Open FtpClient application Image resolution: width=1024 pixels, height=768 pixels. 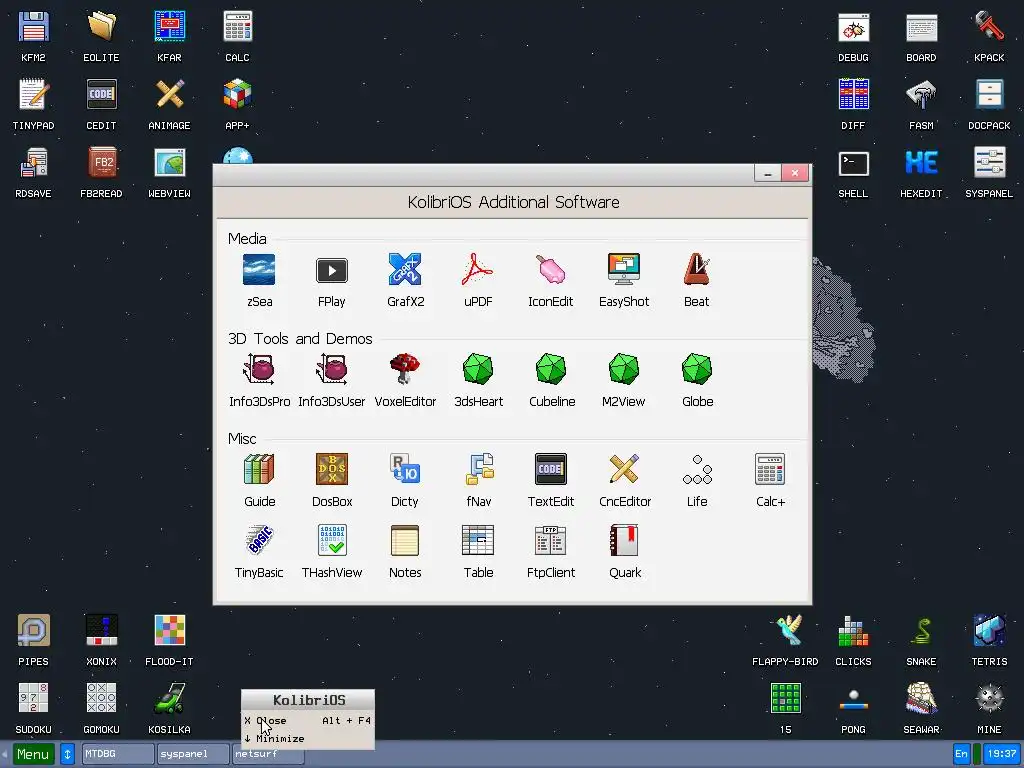tap(551, 540)
